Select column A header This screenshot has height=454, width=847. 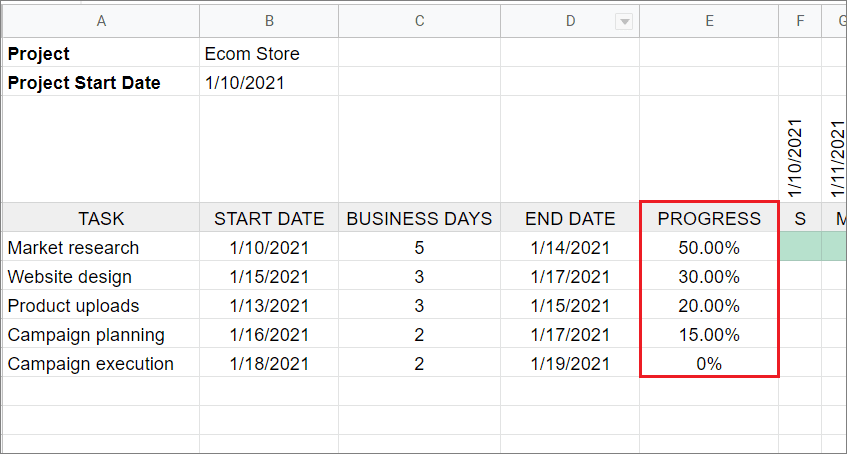(100, 21)
